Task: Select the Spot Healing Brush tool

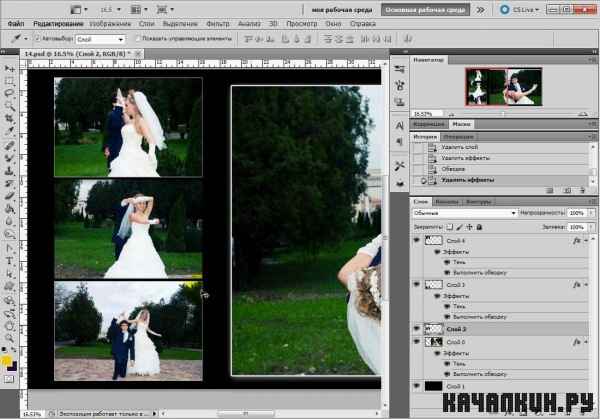Action: pos(10,145)
